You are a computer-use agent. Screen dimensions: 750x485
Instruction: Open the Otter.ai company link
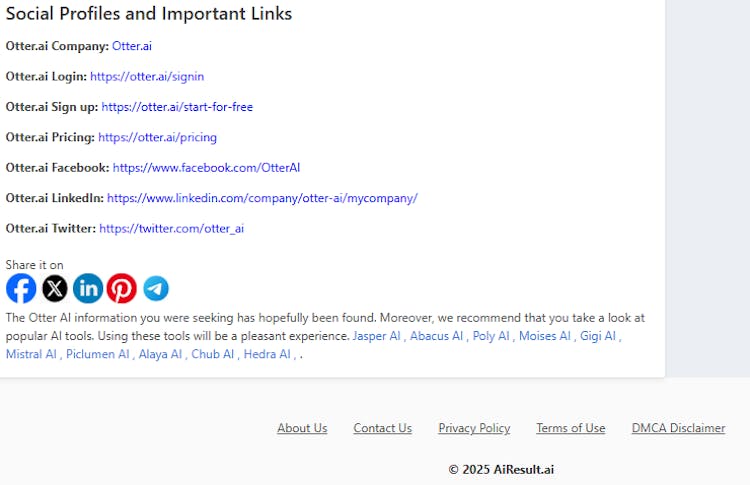pyautogui.click(x=132, y=46)
